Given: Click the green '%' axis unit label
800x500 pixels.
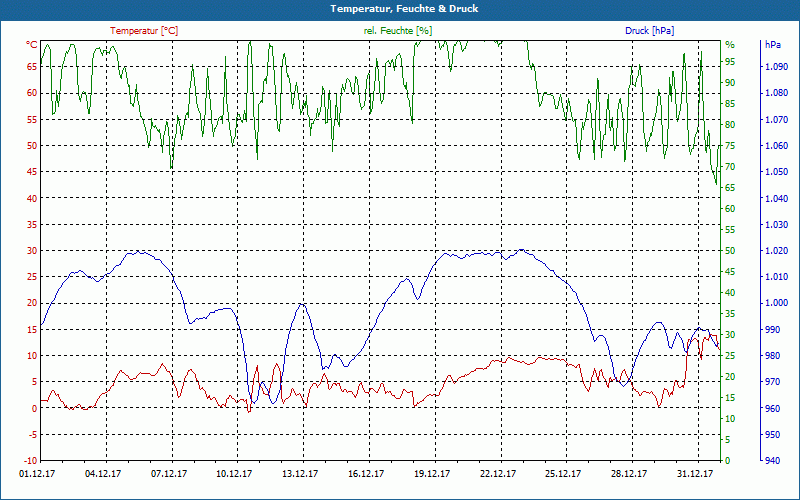Looking at the screenshot, I should [730, 45].
